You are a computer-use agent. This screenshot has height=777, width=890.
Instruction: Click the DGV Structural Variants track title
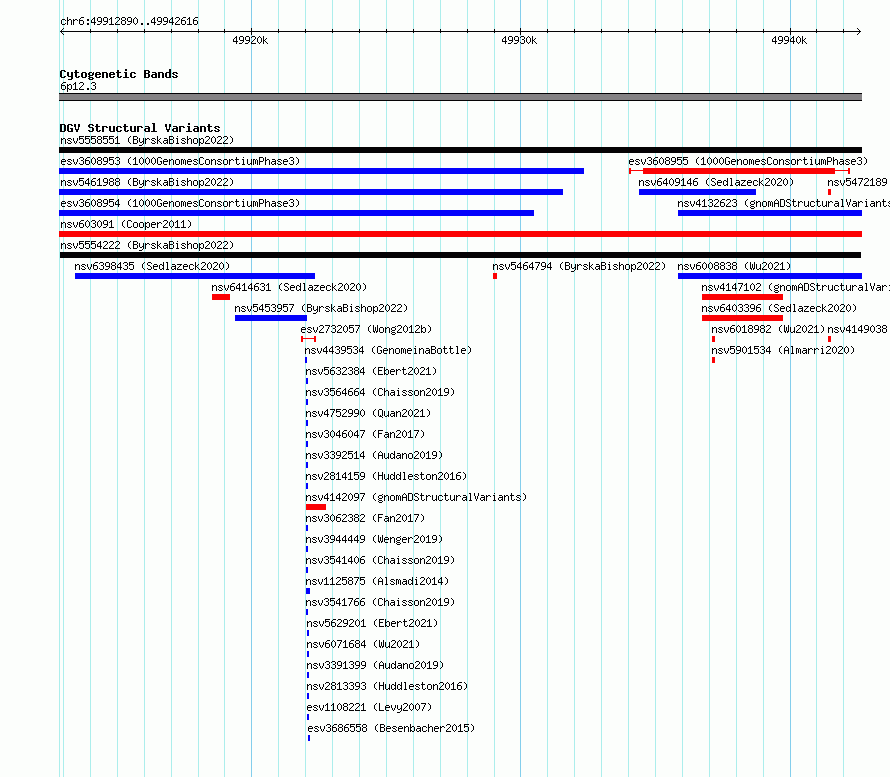[x=140, y=128]
